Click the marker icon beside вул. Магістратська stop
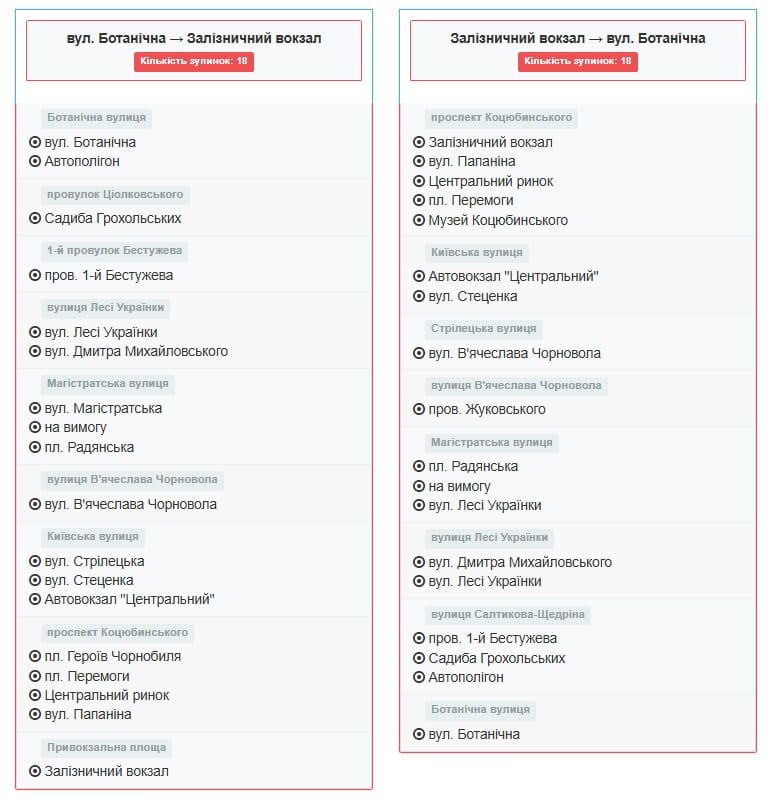The width and height of the screenshot is (773, 797). coord(35,408)
